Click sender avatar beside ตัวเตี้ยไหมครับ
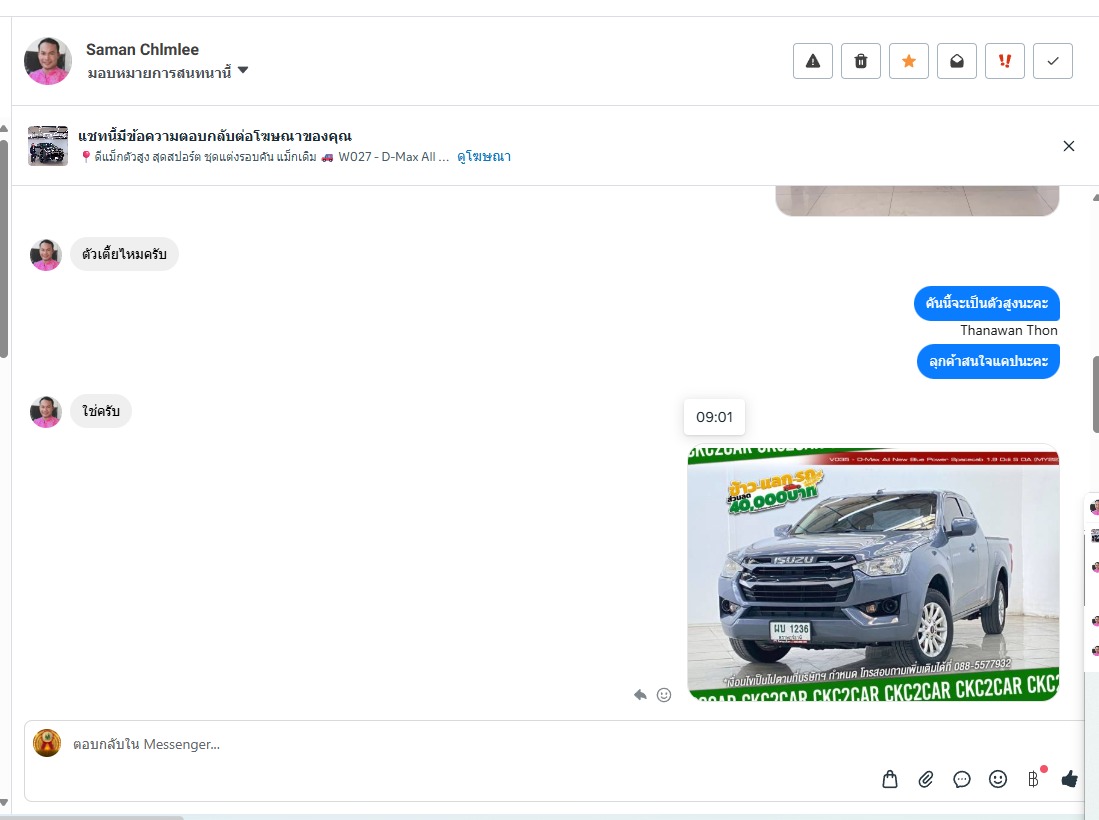 pyautogui.click(x=46, y=255)
